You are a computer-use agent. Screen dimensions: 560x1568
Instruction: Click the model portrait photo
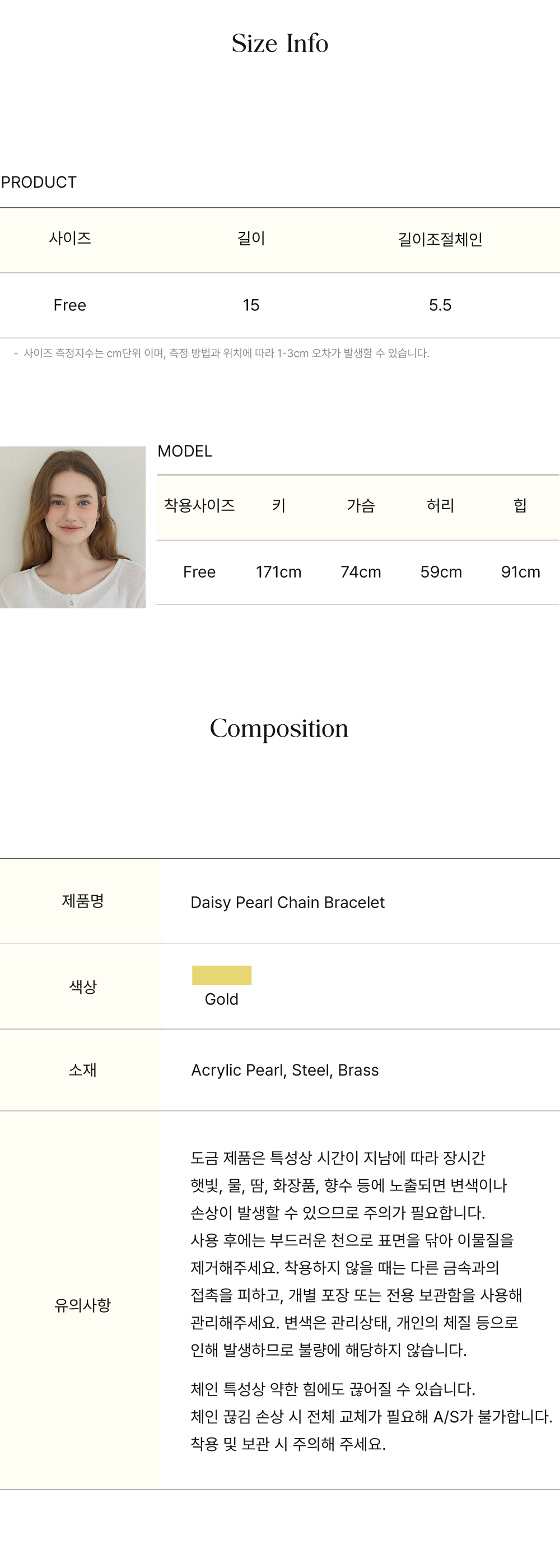tap(72, 527)
